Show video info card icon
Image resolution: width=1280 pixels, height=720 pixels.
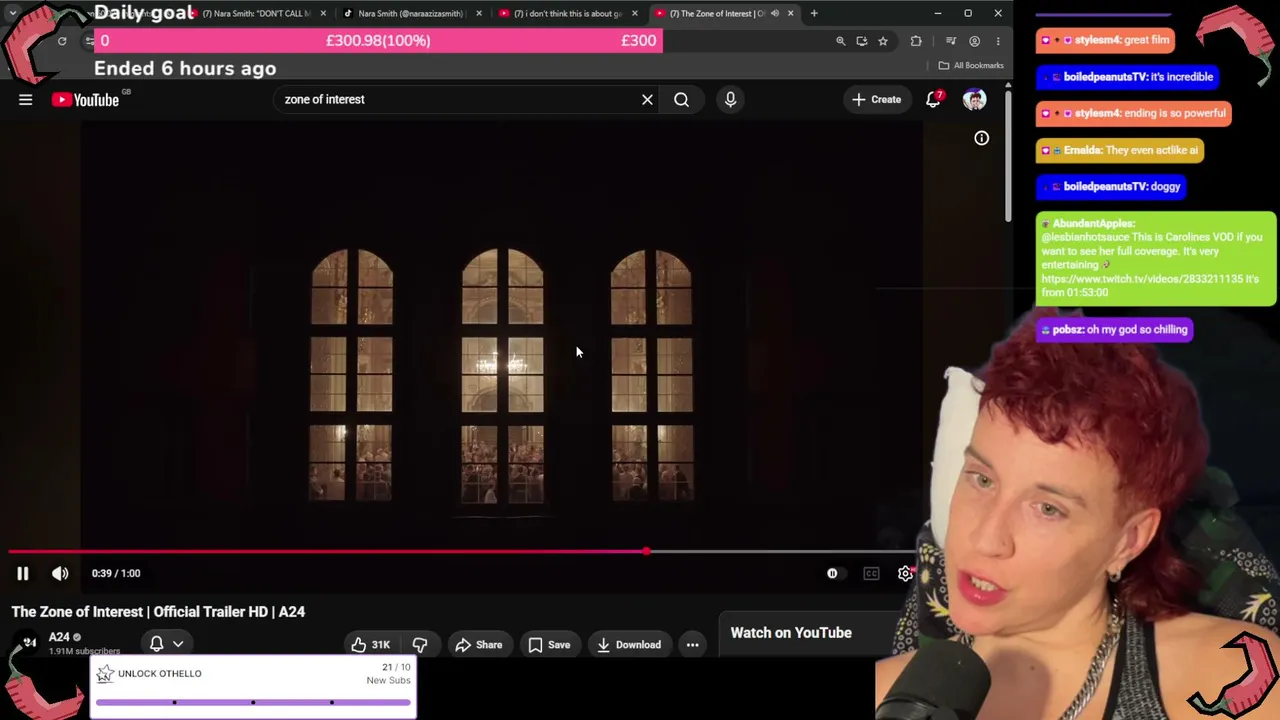(981, 138)
